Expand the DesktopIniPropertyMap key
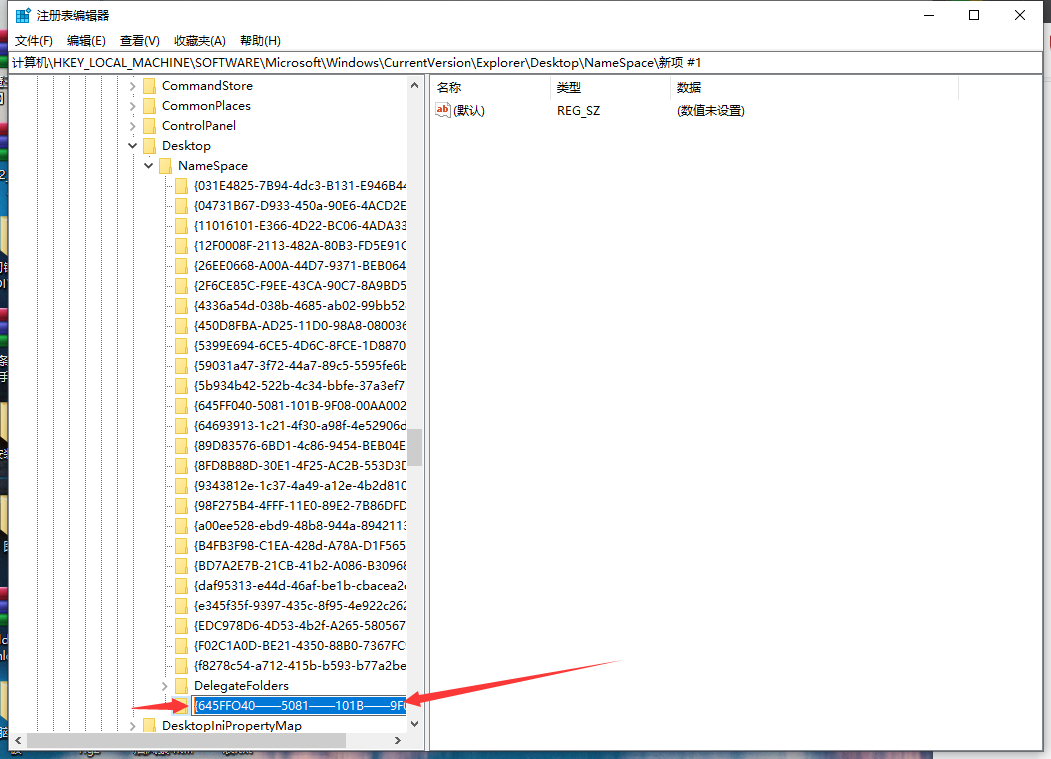Image resolution: width=1051 pixels, height=759 pixels. click(132, 726)
